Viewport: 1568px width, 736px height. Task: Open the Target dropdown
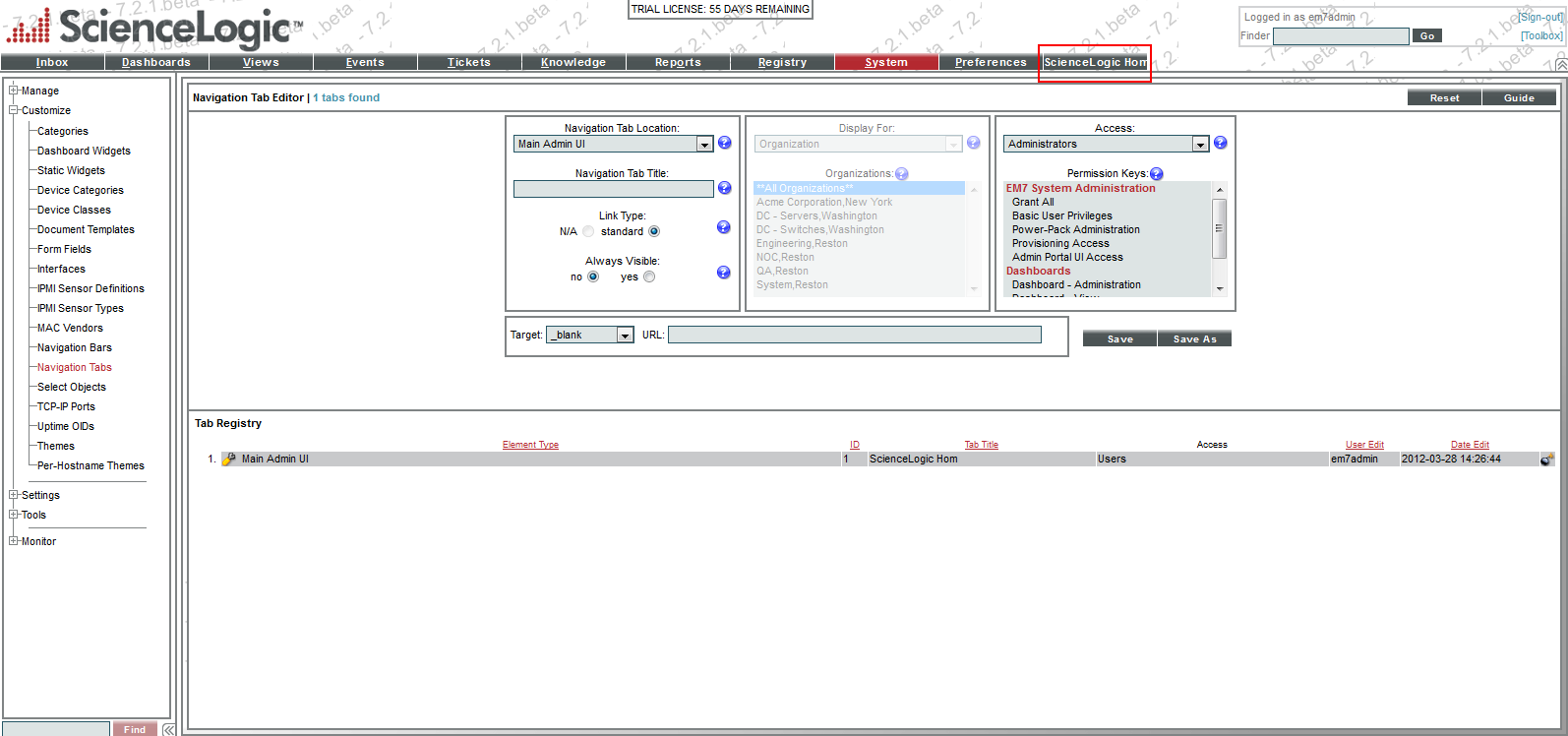[x=590, y=335]
